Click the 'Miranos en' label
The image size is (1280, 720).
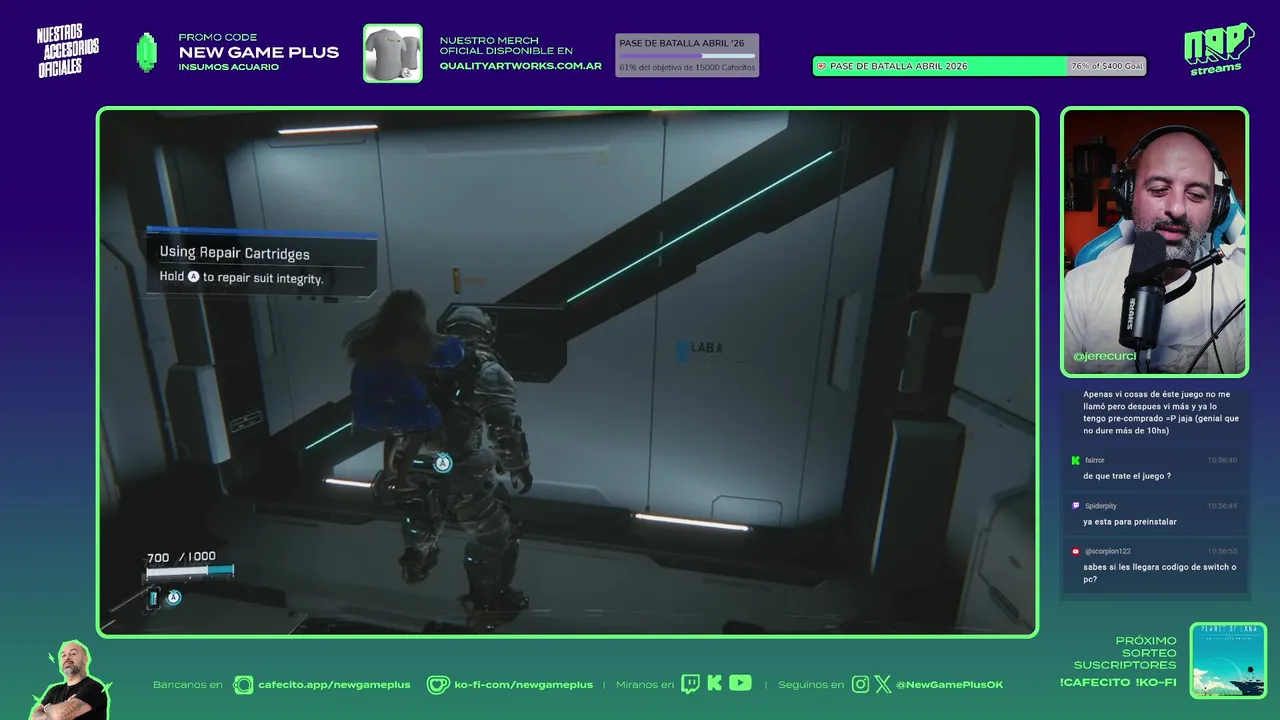[645, 685]
